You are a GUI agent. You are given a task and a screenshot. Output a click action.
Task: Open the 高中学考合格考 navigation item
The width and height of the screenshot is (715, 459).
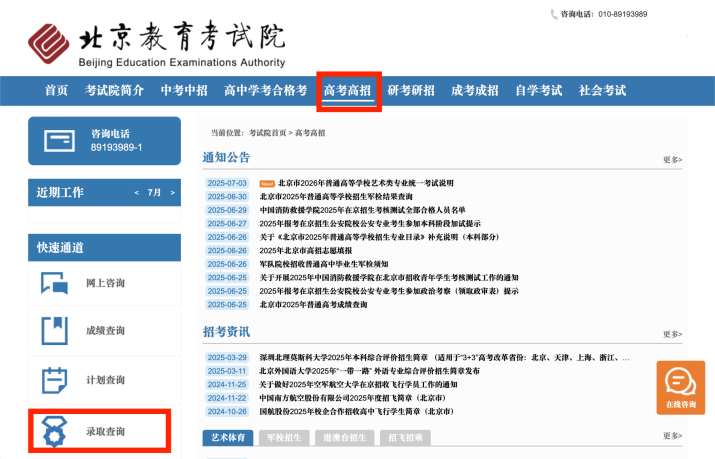(265, 90)
